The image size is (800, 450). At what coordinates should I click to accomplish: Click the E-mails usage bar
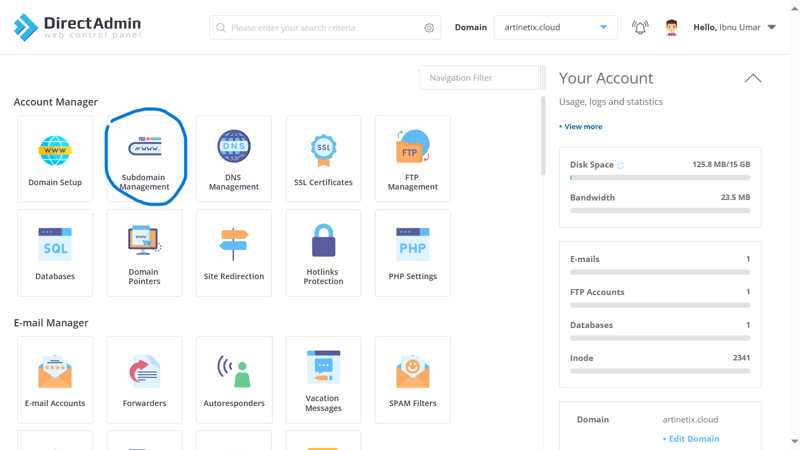click(x=660, y=272)
